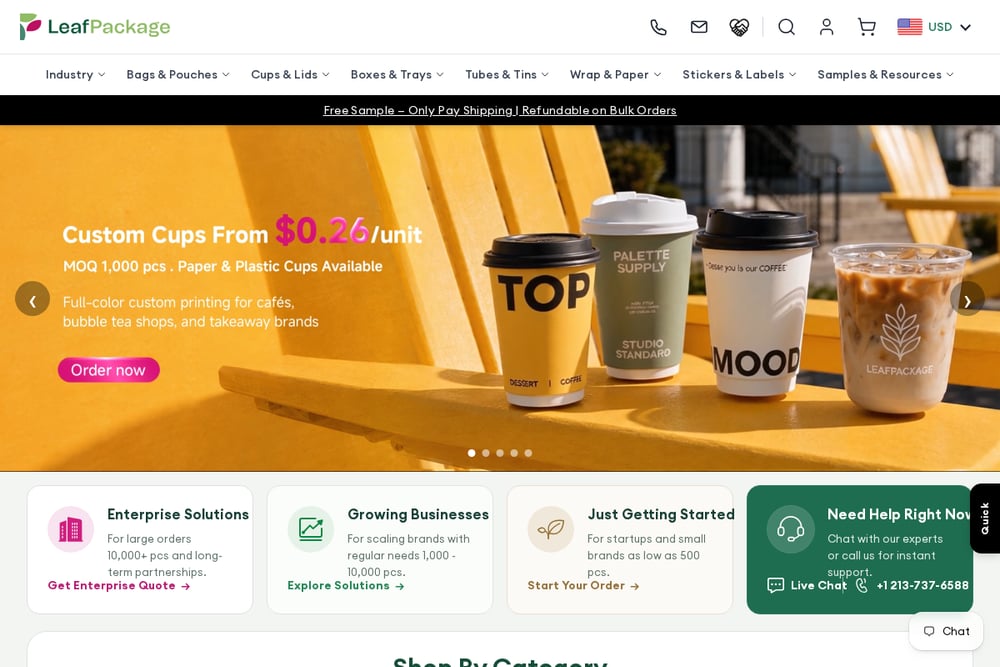Open Start Your Order link
The width and height of the screenshot is (1000, 667).
pyautogui.click(x=583, y=585)
